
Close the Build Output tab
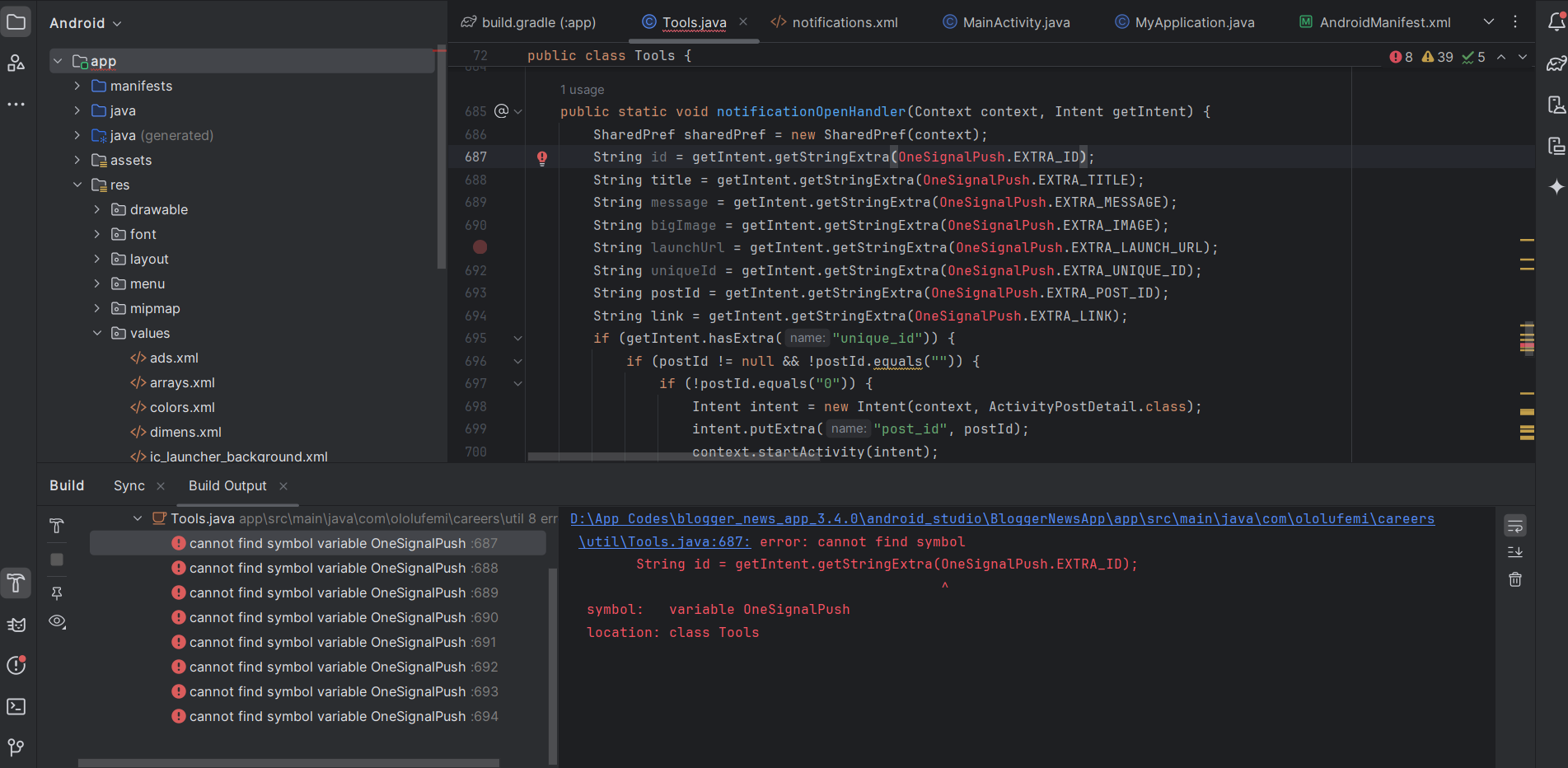pos(283,486)
